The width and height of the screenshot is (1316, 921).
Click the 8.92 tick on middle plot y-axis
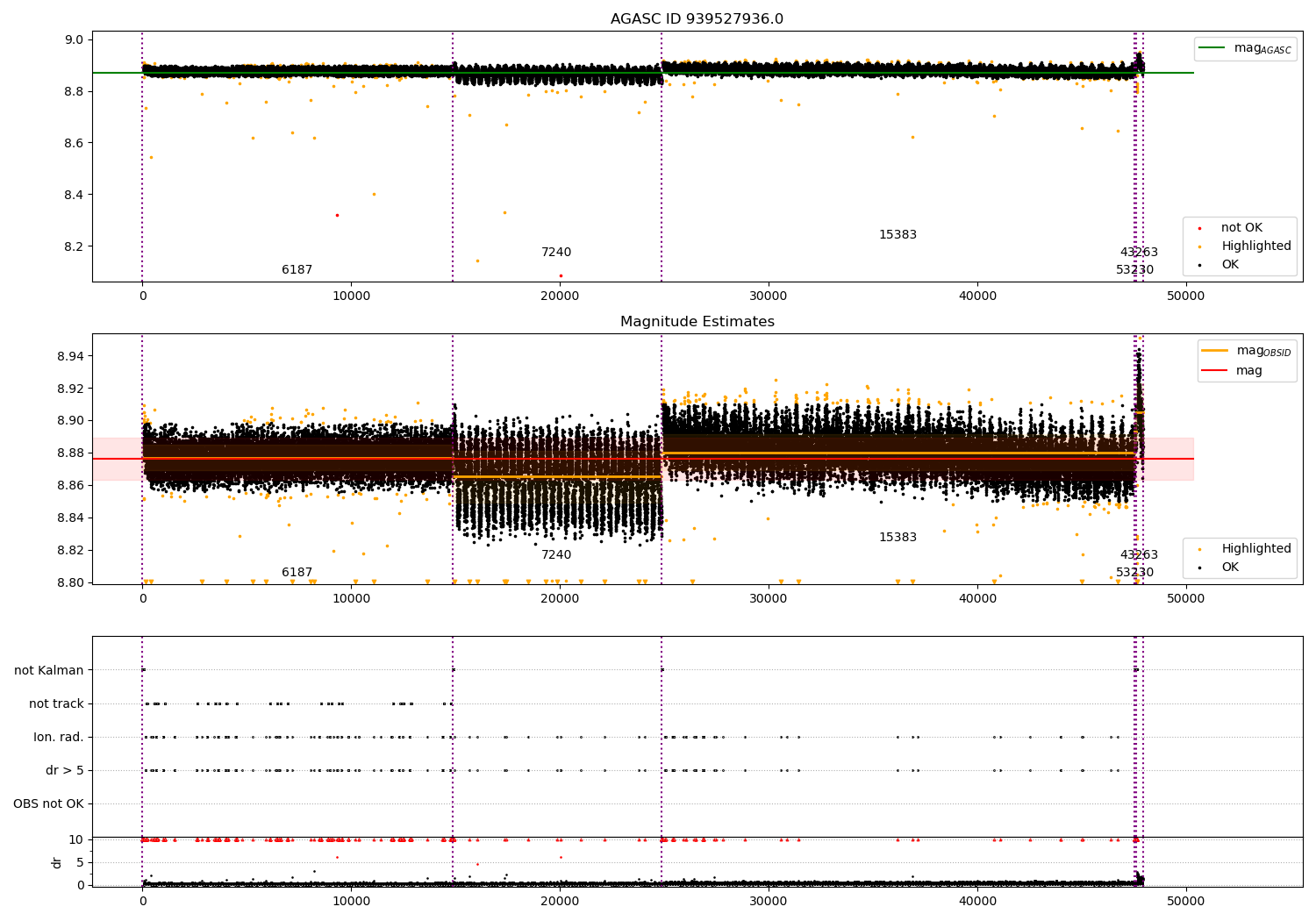click(70, 389)
